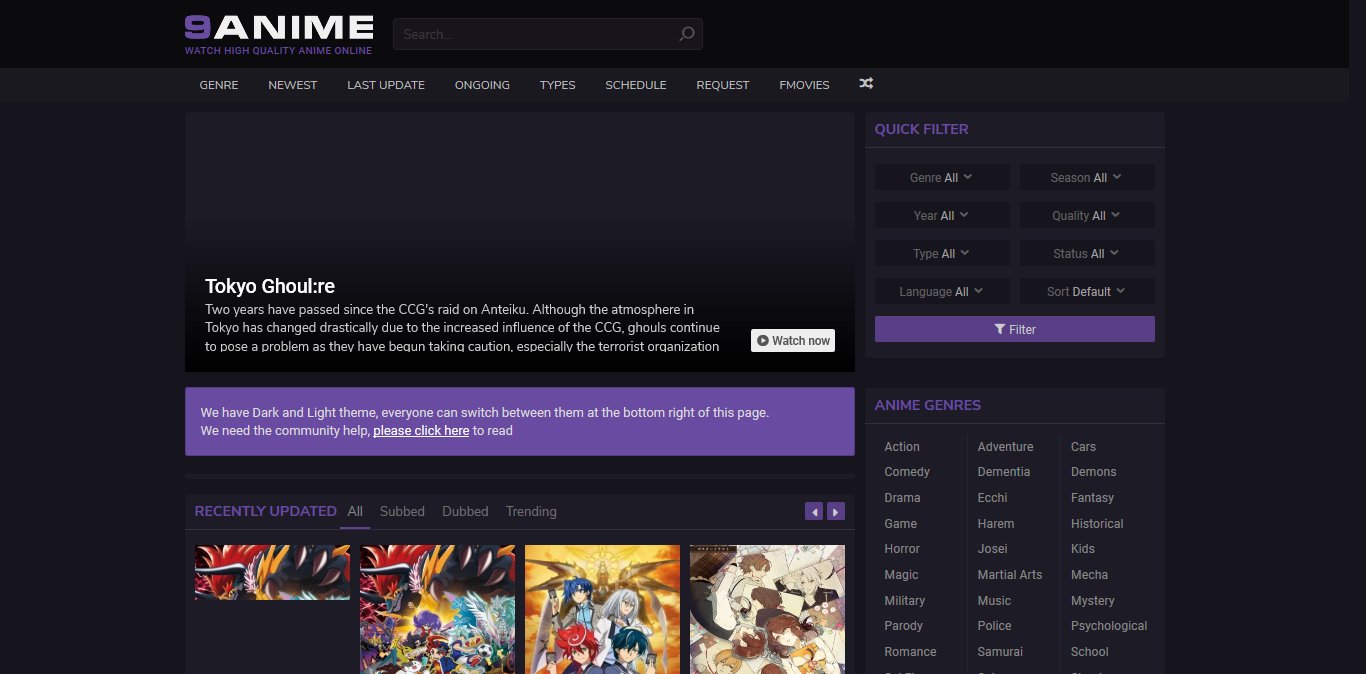This screenshot has height=674, width=1366.
Task: Open REQUEST in the navigation bar
Action: click(x=723, y=85)
